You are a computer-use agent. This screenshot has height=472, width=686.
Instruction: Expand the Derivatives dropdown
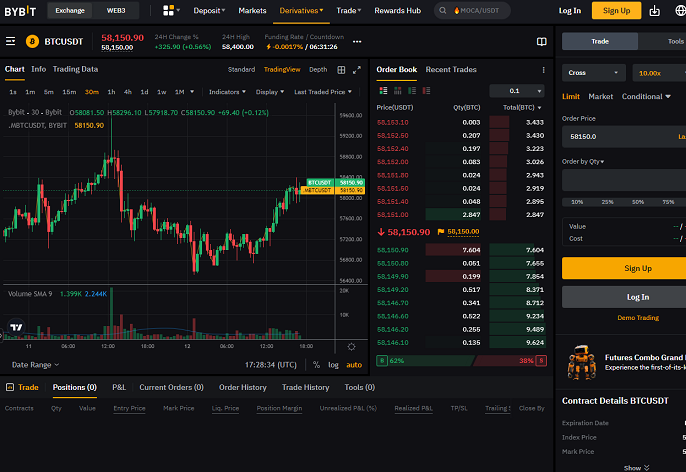coord(301,10)
